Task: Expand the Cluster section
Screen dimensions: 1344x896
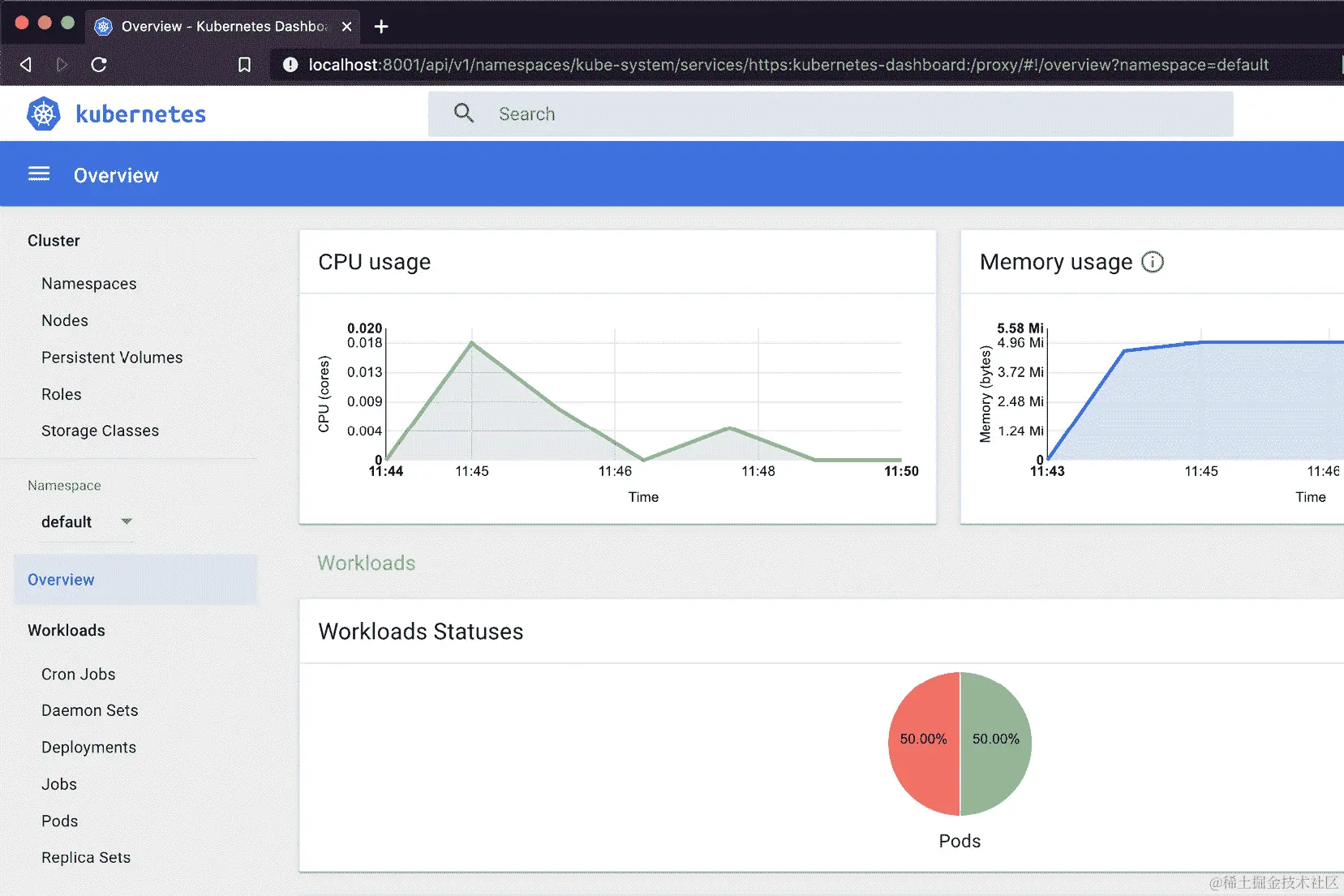Action: (54, 240)
